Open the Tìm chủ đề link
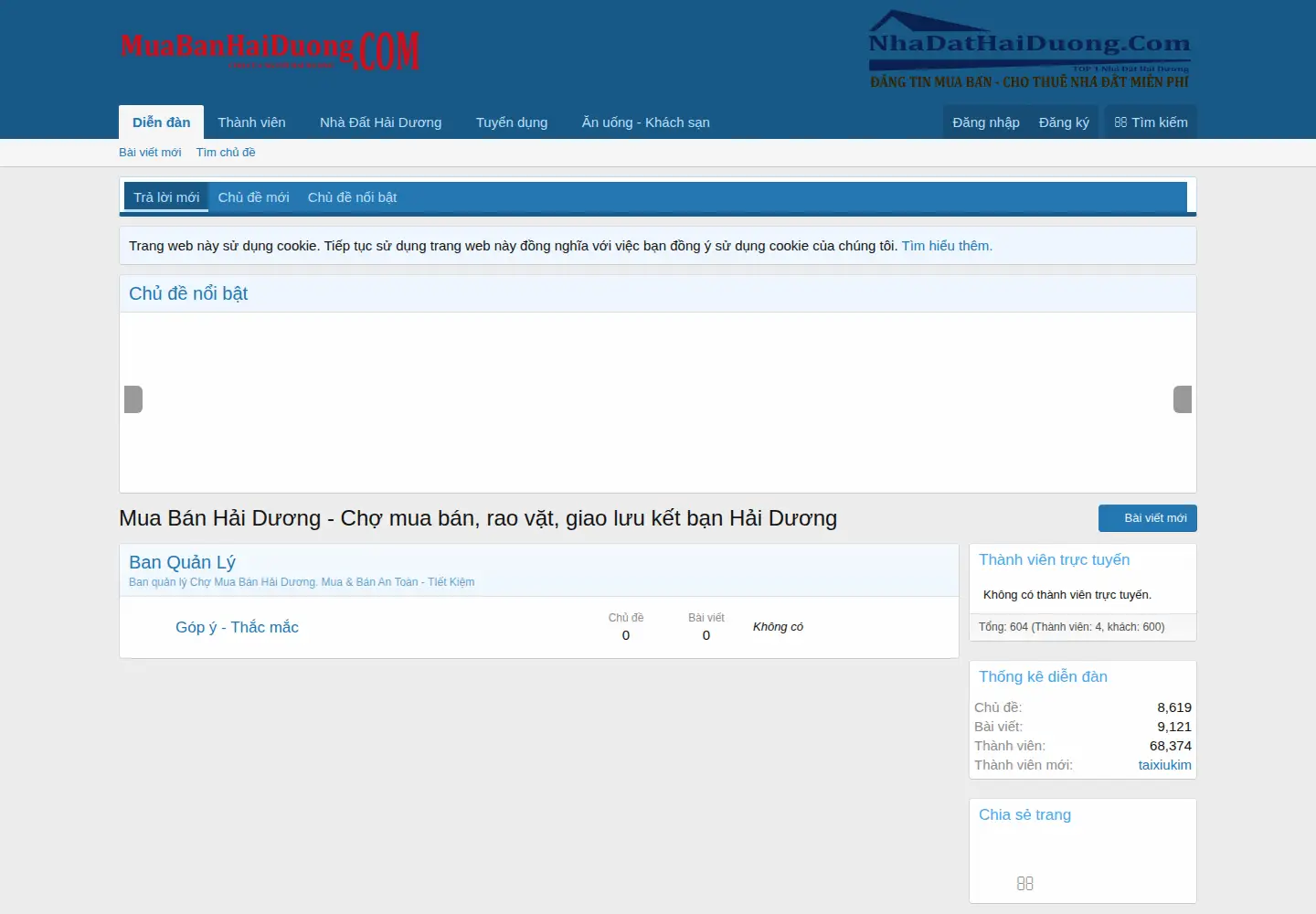1316x914 pixels. point(226,153)
